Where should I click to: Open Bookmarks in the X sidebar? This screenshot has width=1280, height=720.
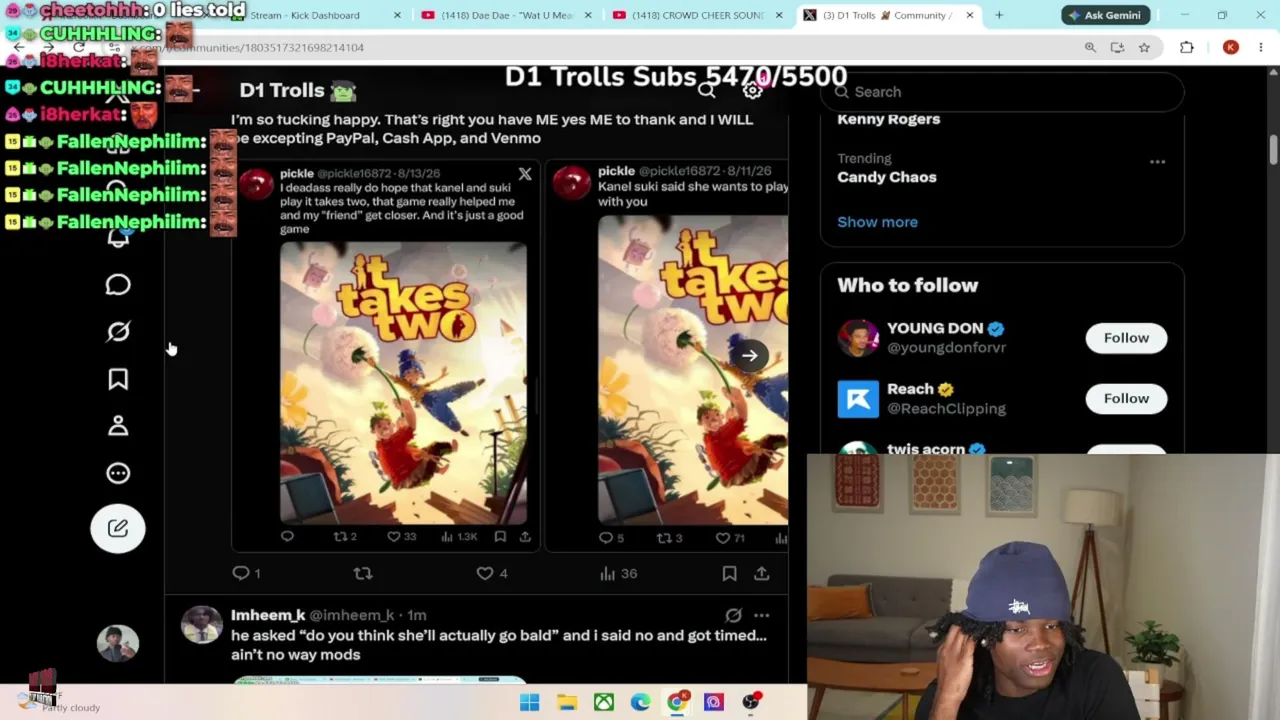pos(118,379)
